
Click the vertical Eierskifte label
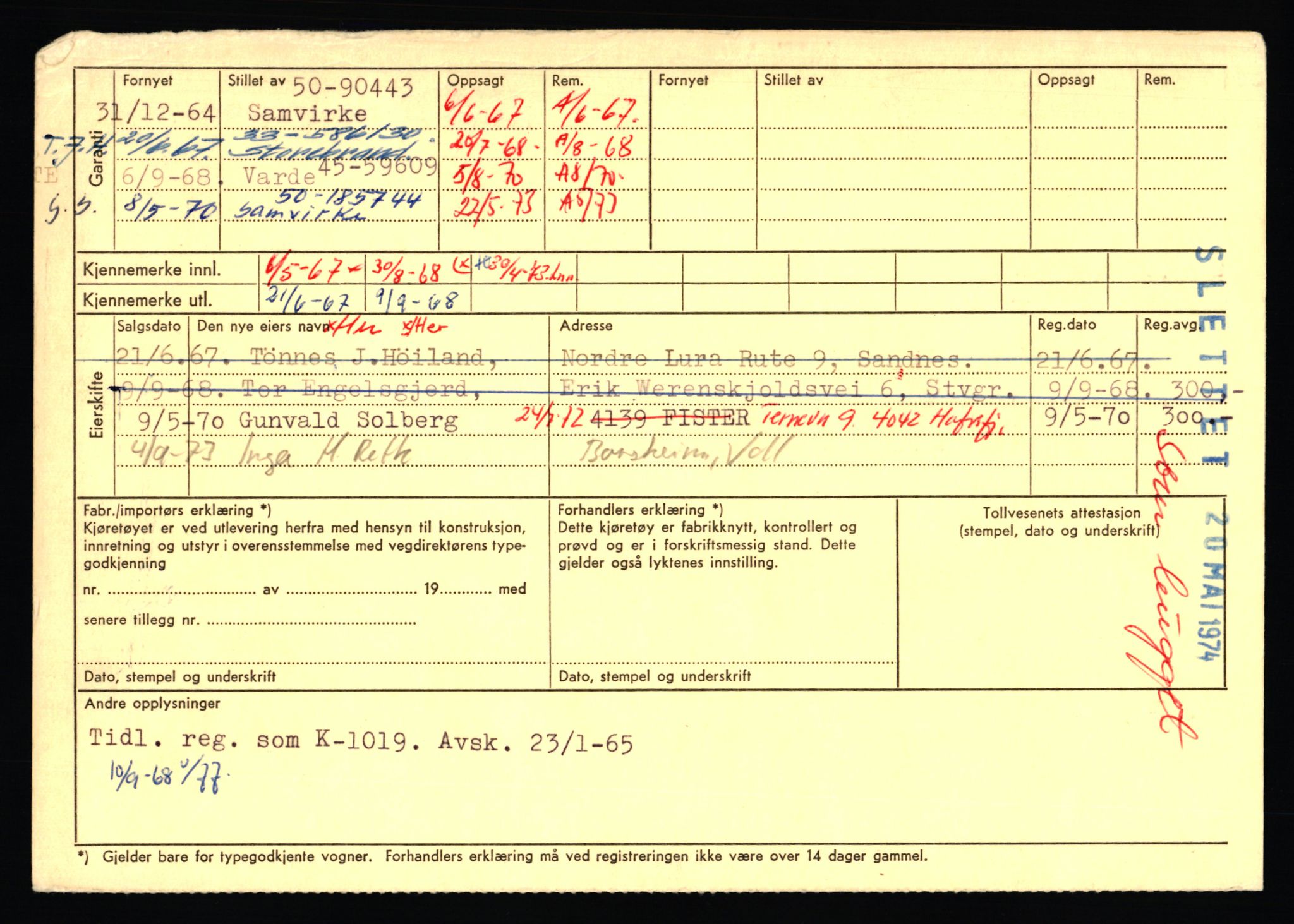click(x=97, y=405)
